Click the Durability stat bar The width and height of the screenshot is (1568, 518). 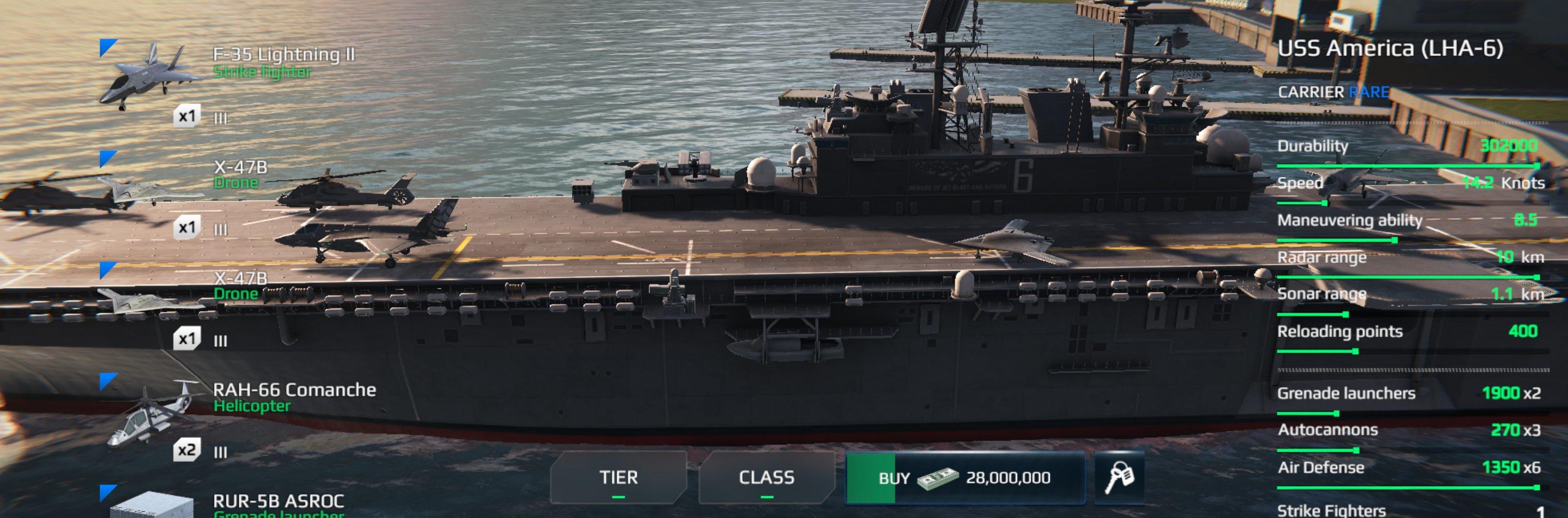1408,165
